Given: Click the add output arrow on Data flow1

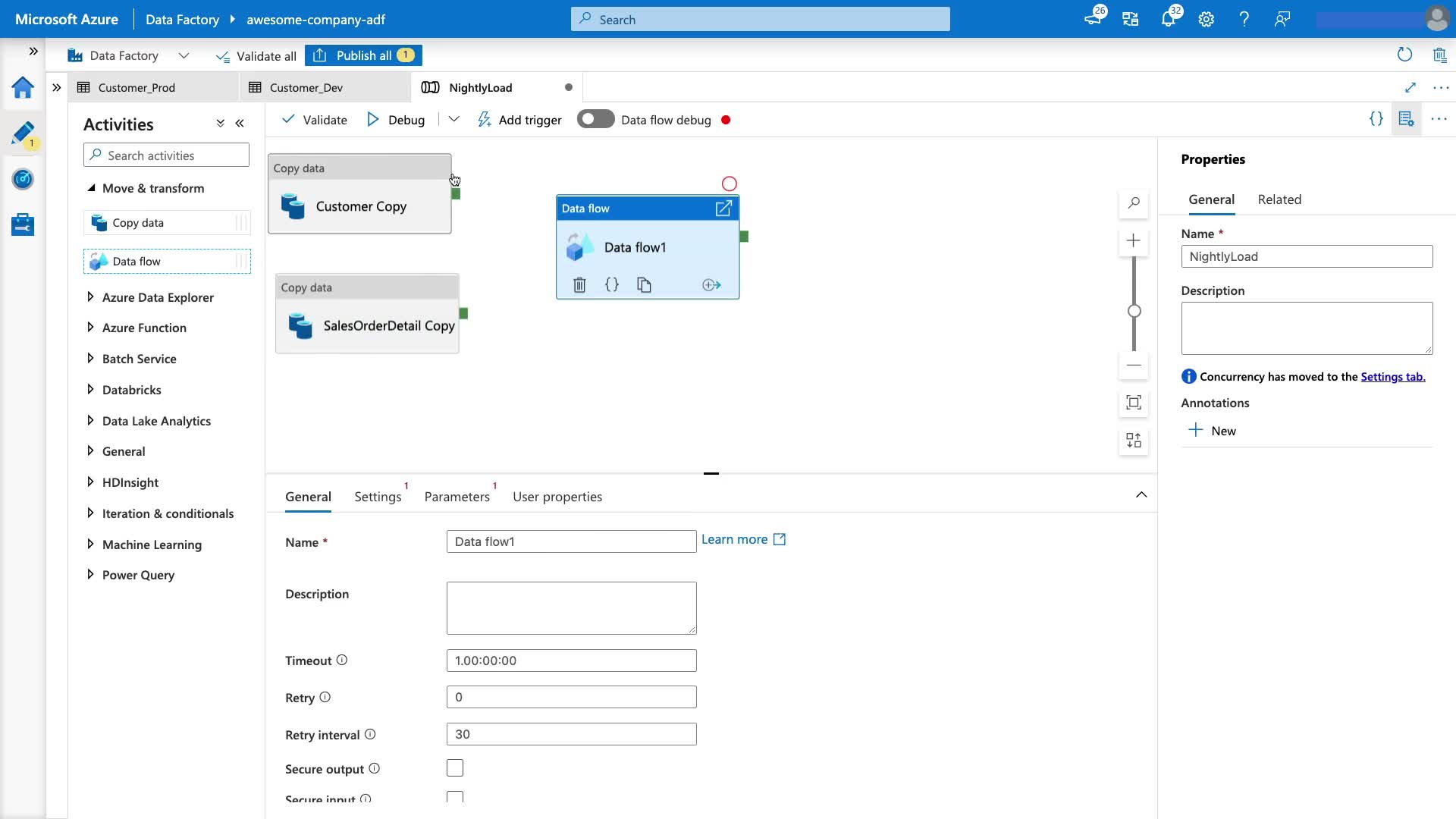Looking at the screenshot, I should pyautogui.click(x=711, y=285).
